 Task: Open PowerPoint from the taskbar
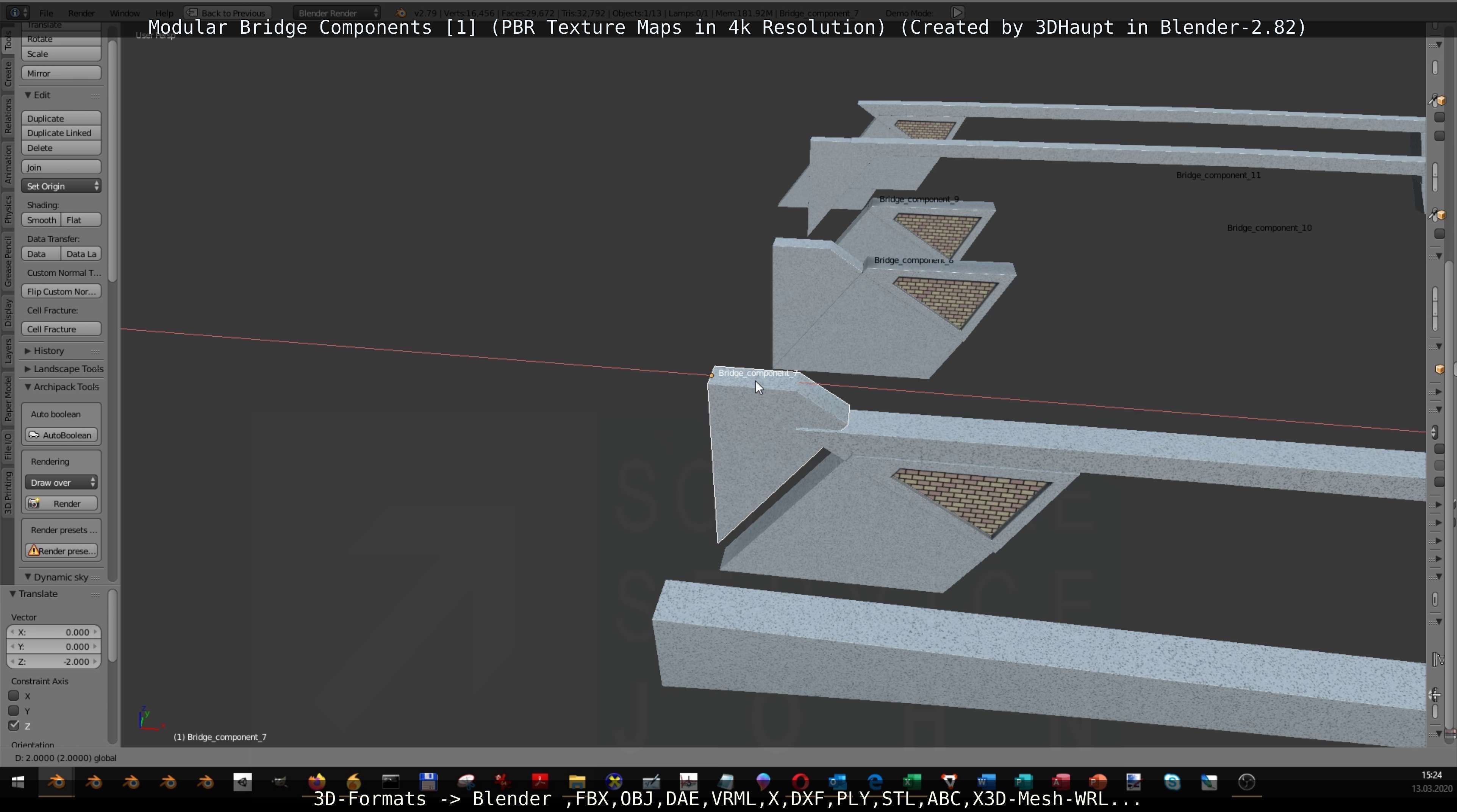pos(1098,782)
